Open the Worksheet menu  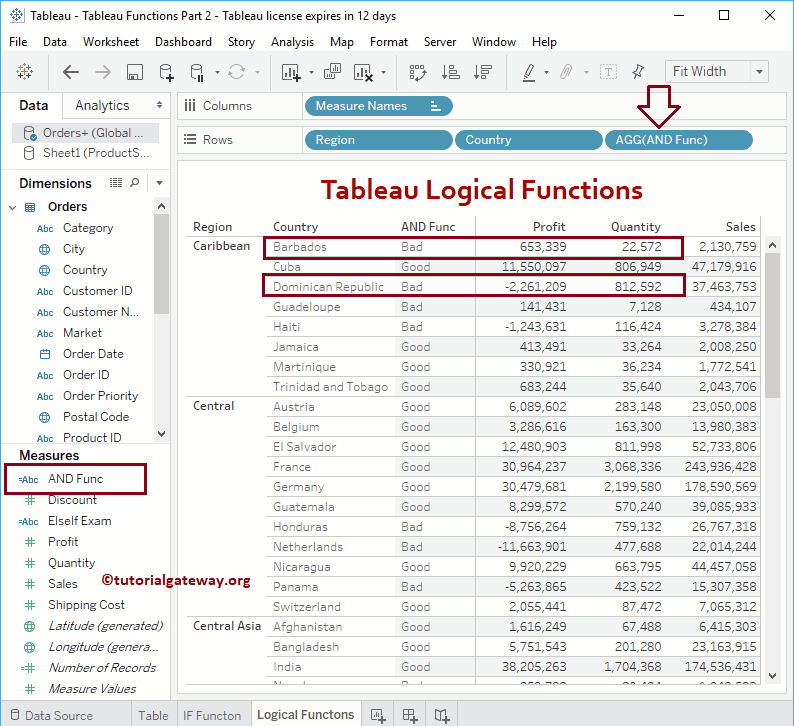click(111, 42)
